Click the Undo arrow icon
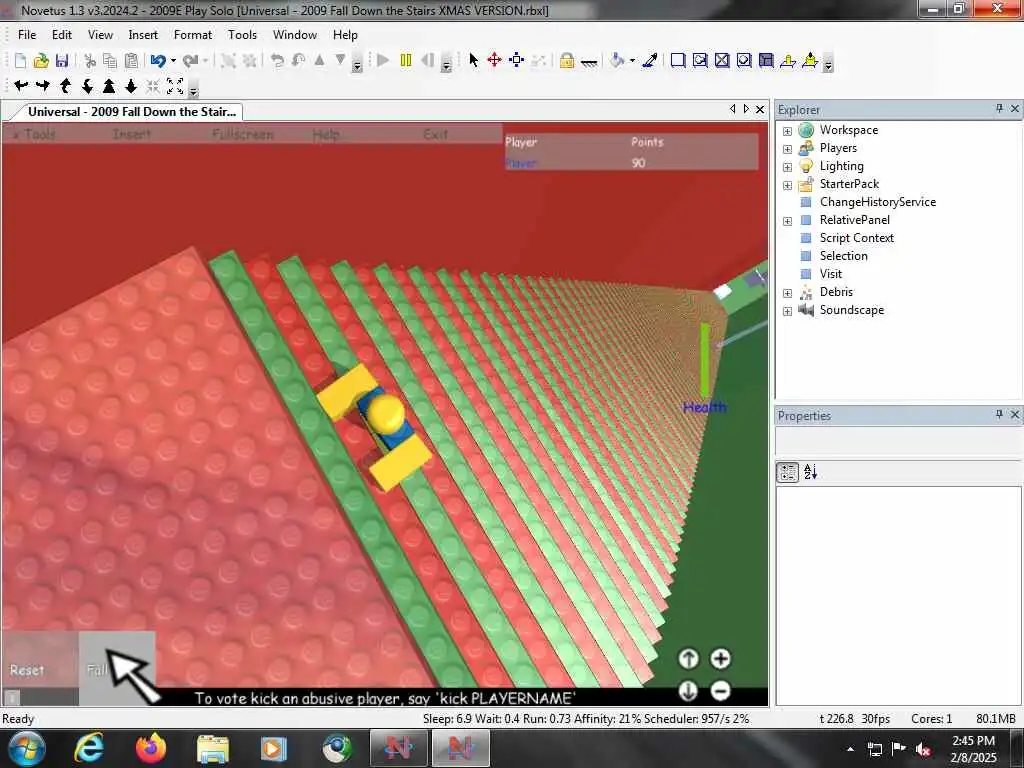Screen dimensions: 1024x768 [157, 61]
